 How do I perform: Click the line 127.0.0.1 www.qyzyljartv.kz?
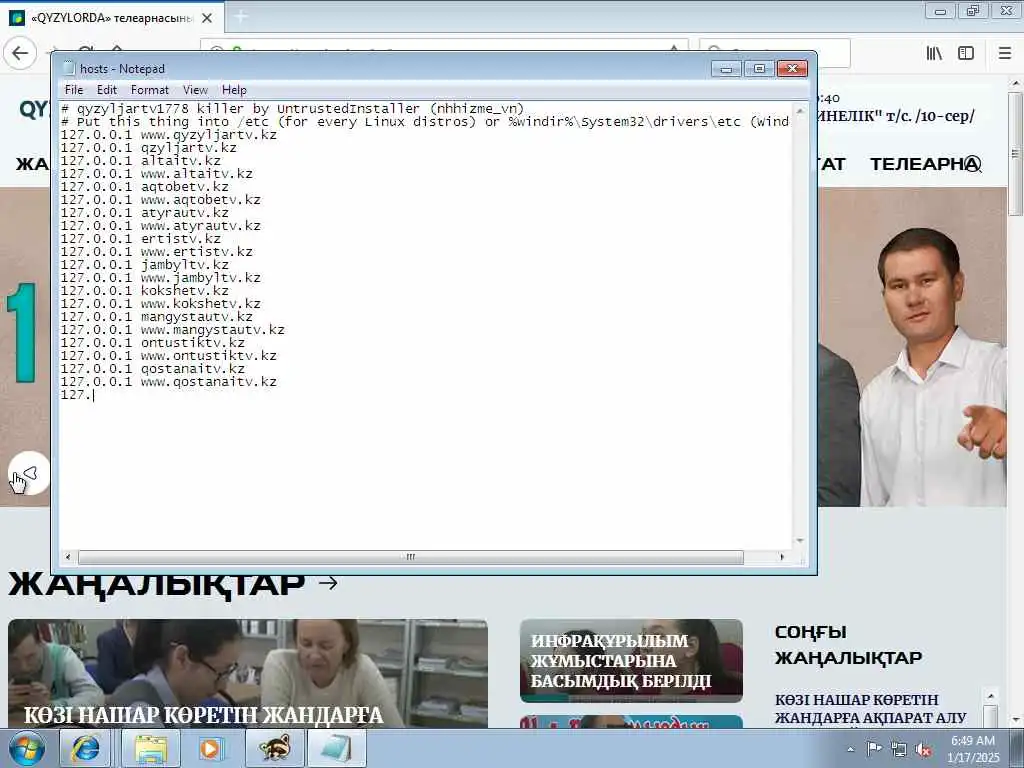pyautogui.click(x=168, y=135)
